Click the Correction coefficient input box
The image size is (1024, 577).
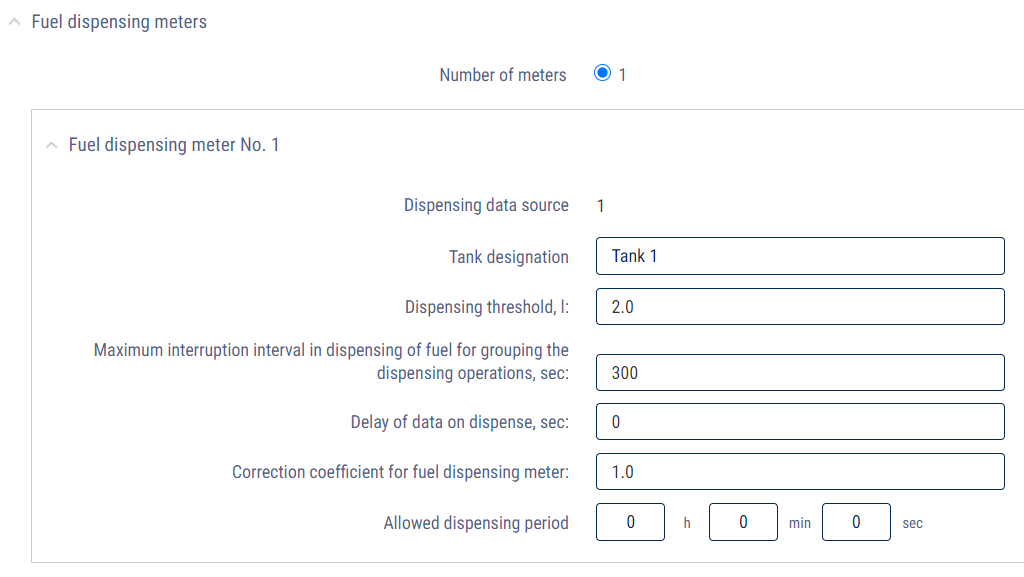[x=800, y=471]
